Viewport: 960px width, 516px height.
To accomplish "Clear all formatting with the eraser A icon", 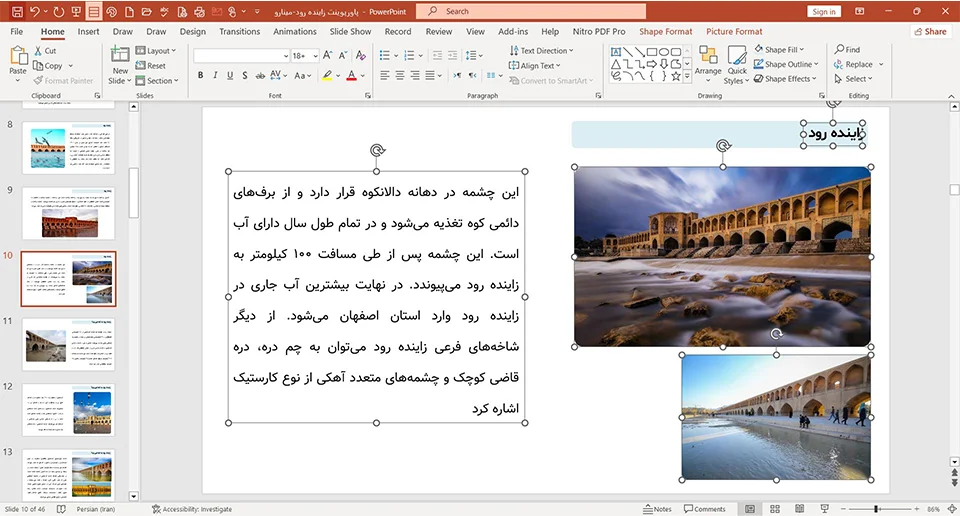I will click(361, 56).
